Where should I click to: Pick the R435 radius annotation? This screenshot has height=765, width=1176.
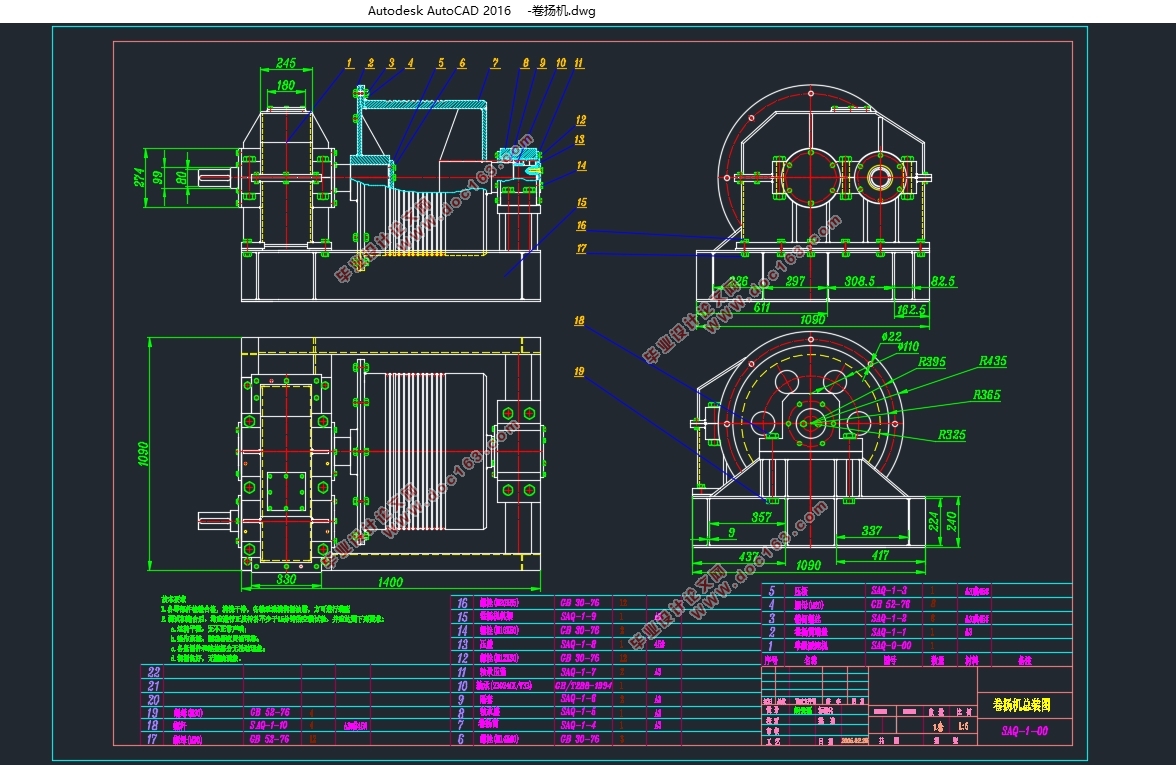click(993, 361)
